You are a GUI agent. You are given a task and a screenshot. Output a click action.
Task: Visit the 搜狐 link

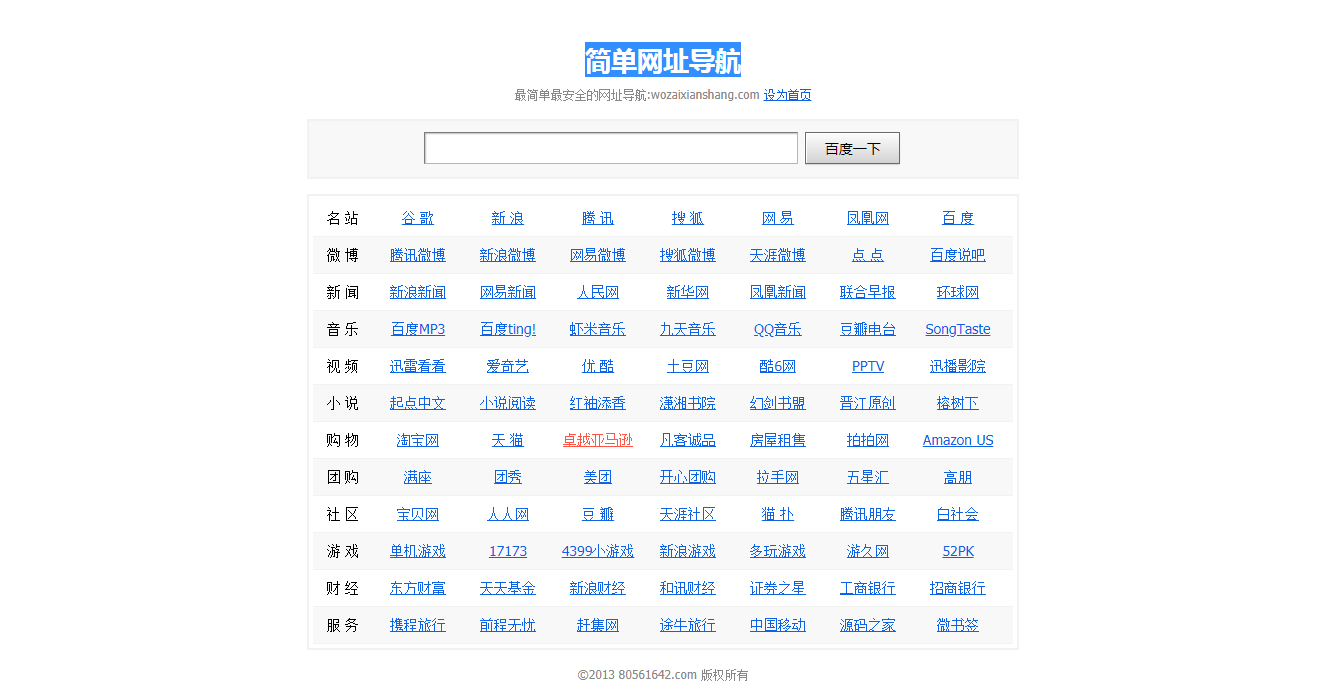tap(688, 218)
